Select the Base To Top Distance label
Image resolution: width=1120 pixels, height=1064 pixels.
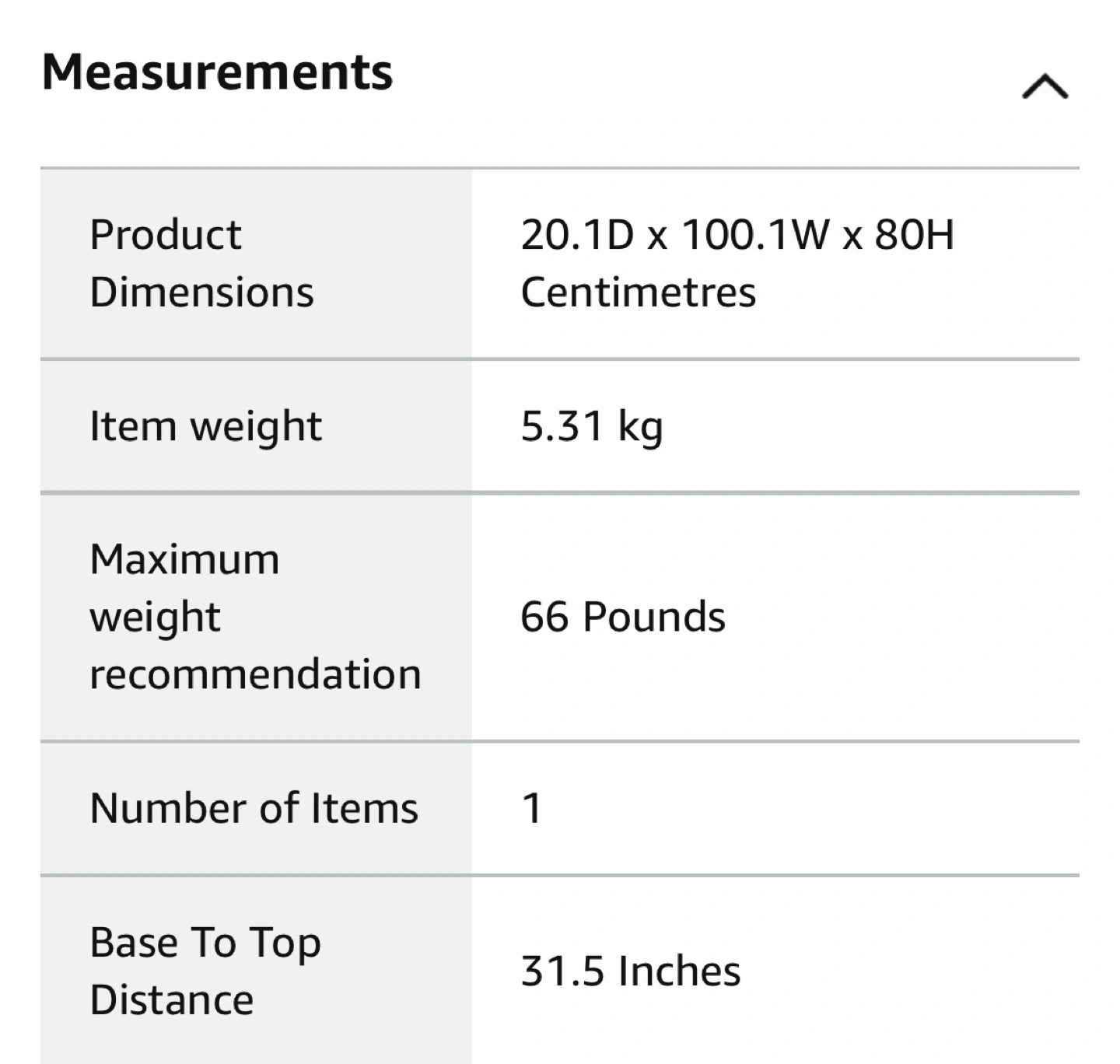(x=205, y=971)
